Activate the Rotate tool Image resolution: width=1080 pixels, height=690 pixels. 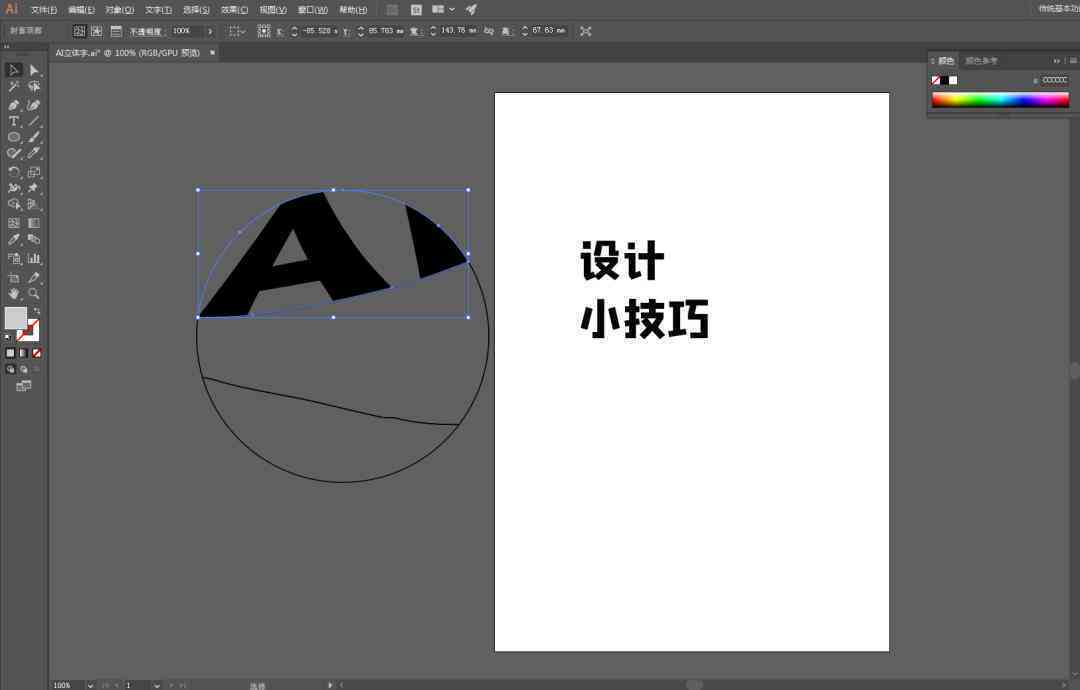coord(13,172)
